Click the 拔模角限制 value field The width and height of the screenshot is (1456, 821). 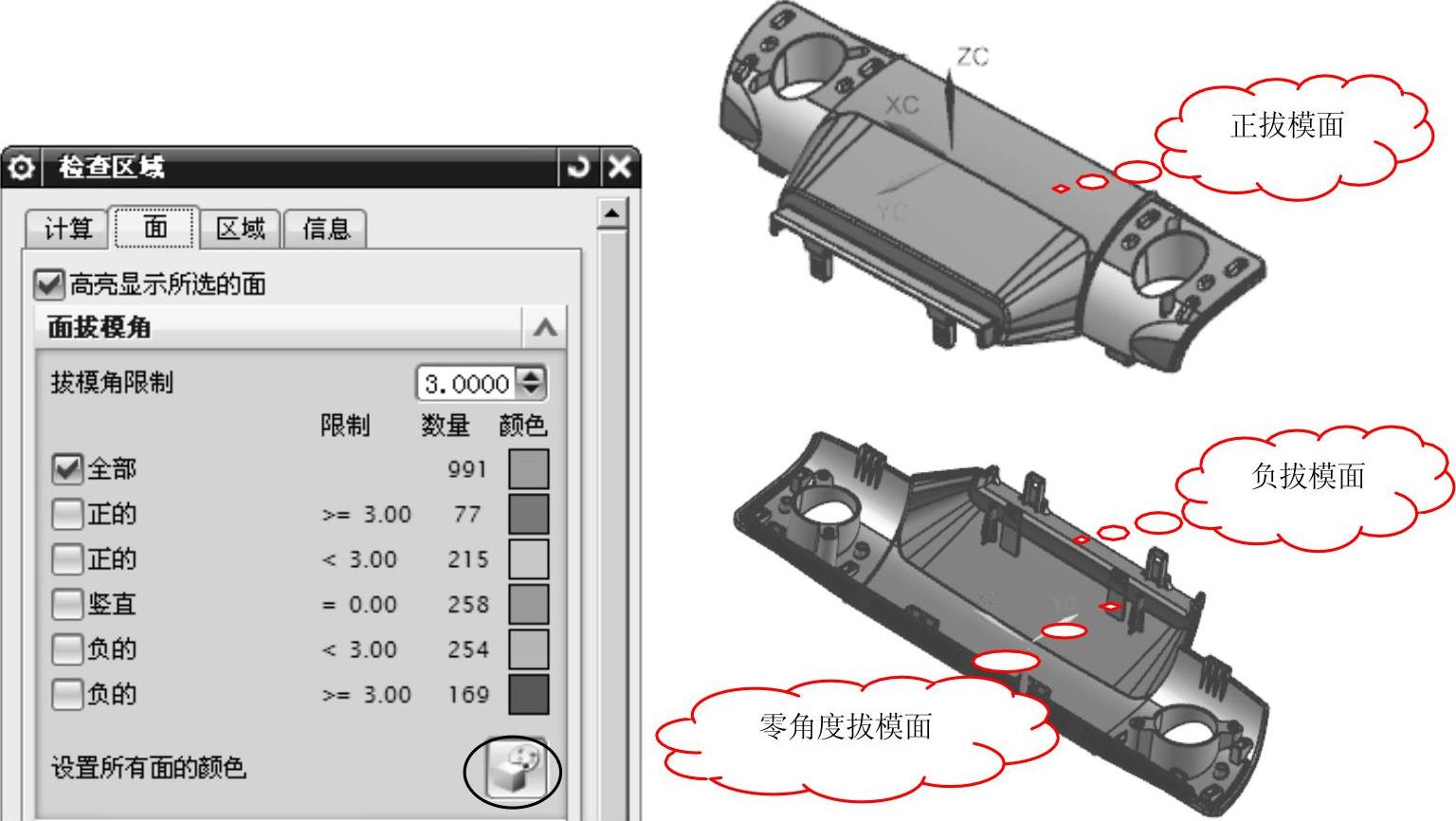point(468,383)
